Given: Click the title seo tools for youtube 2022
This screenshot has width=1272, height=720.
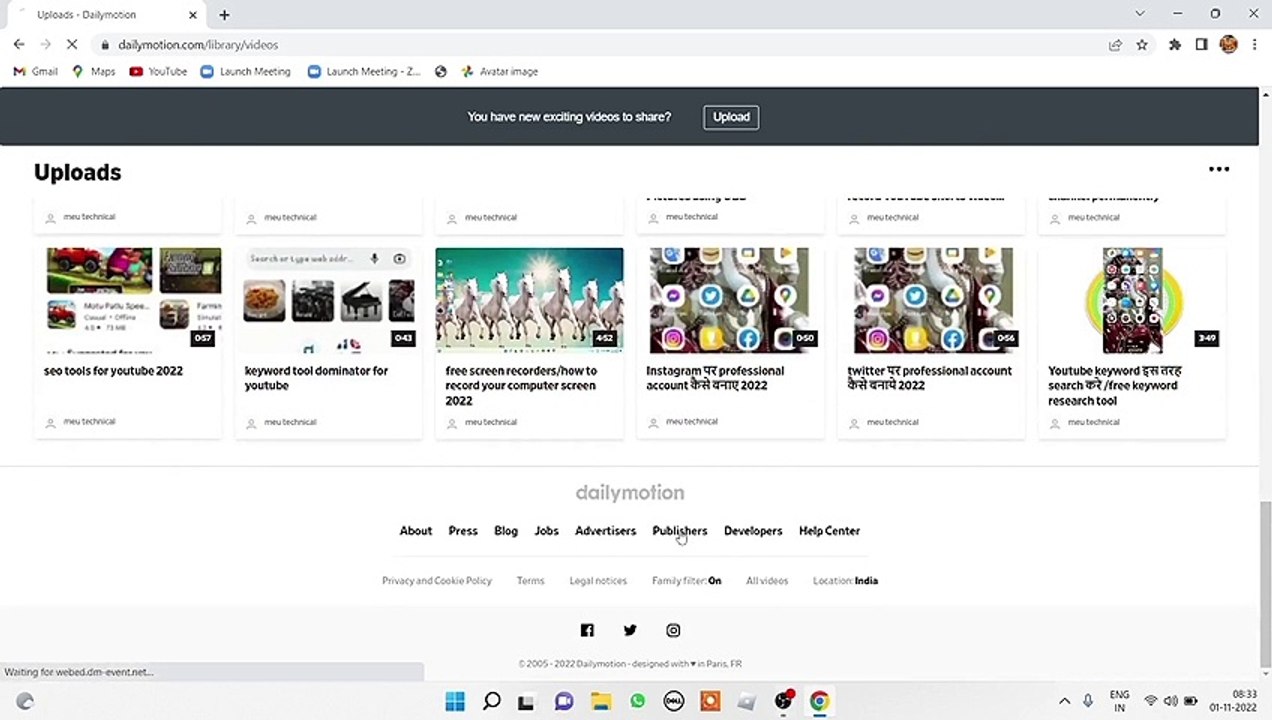Looking at the screenshot, I should [113, 371].
